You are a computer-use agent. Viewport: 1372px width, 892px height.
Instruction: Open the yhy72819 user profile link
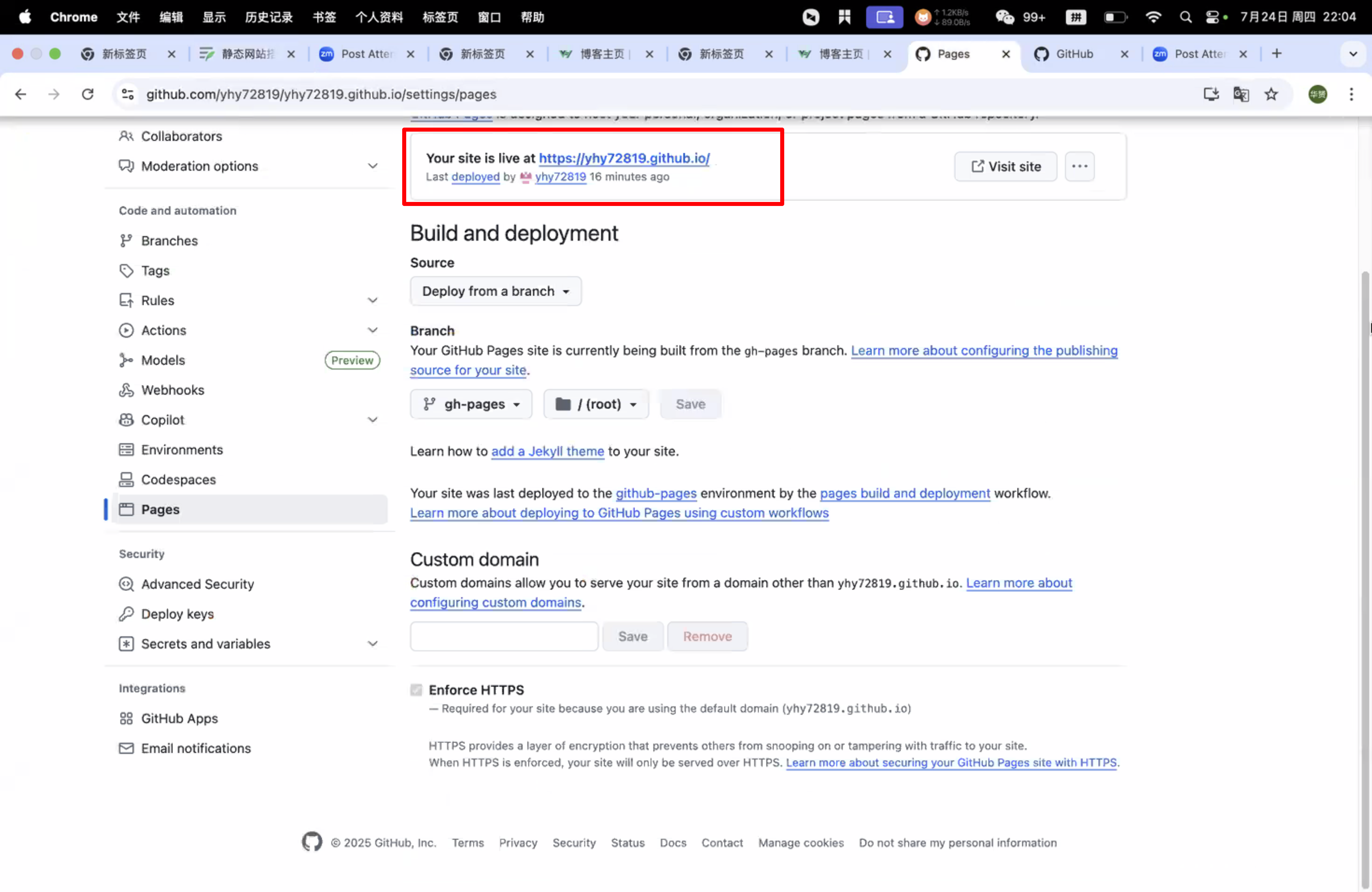[x=560, y=177]
